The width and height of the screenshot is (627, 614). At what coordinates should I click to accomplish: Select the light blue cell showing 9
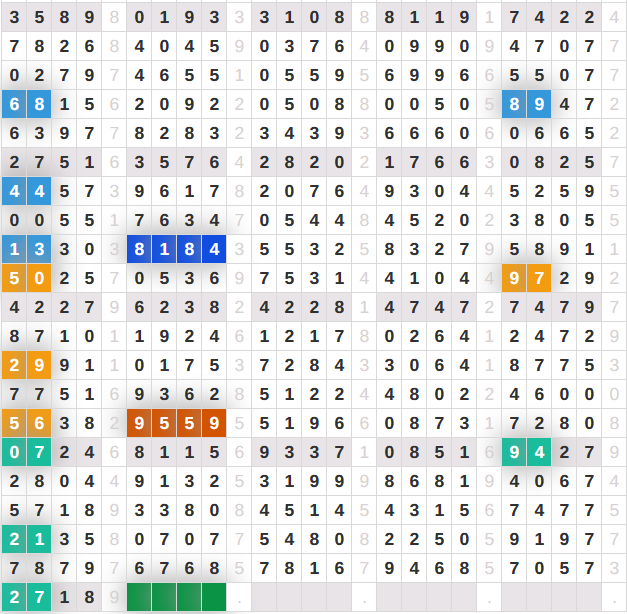click(x=539, y=104)
